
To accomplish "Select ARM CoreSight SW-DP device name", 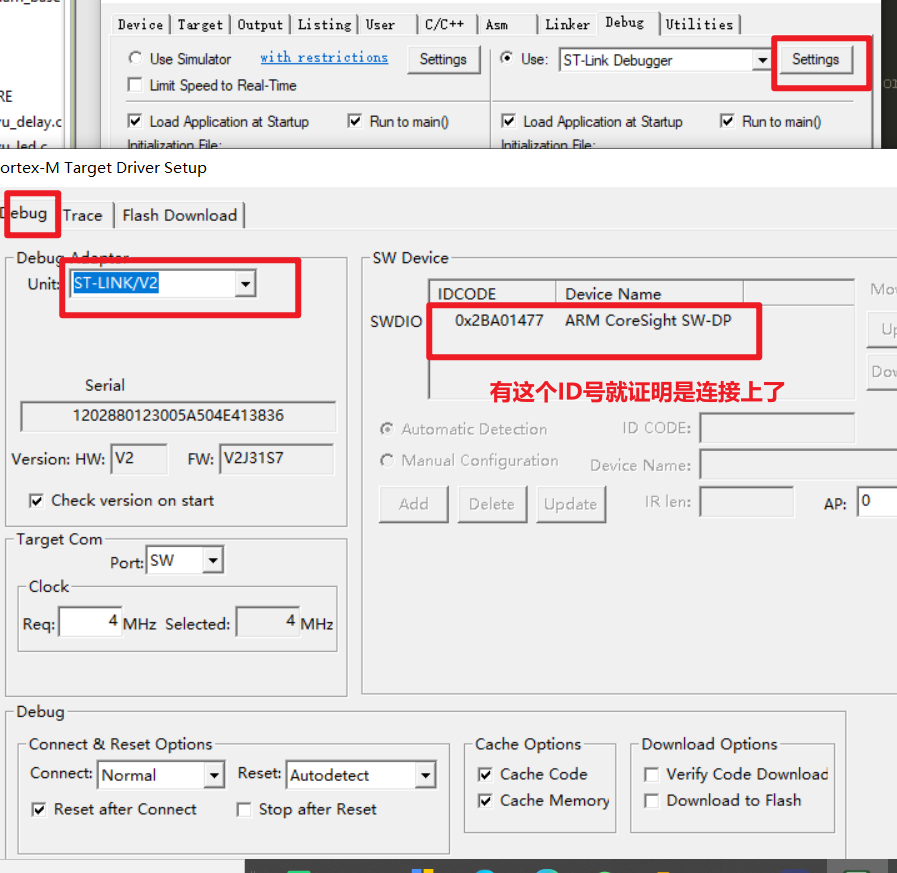I will point(648,321).
